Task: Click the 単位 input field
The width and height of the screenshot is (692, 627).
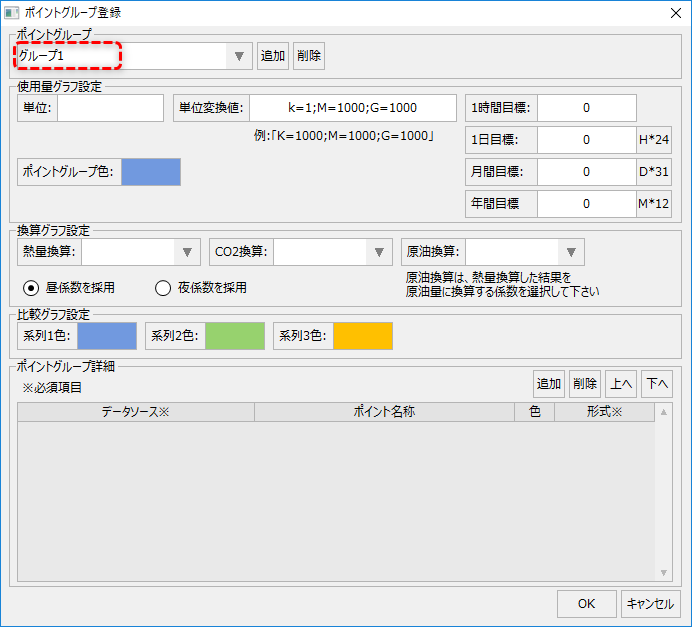Action: [110, 108]
